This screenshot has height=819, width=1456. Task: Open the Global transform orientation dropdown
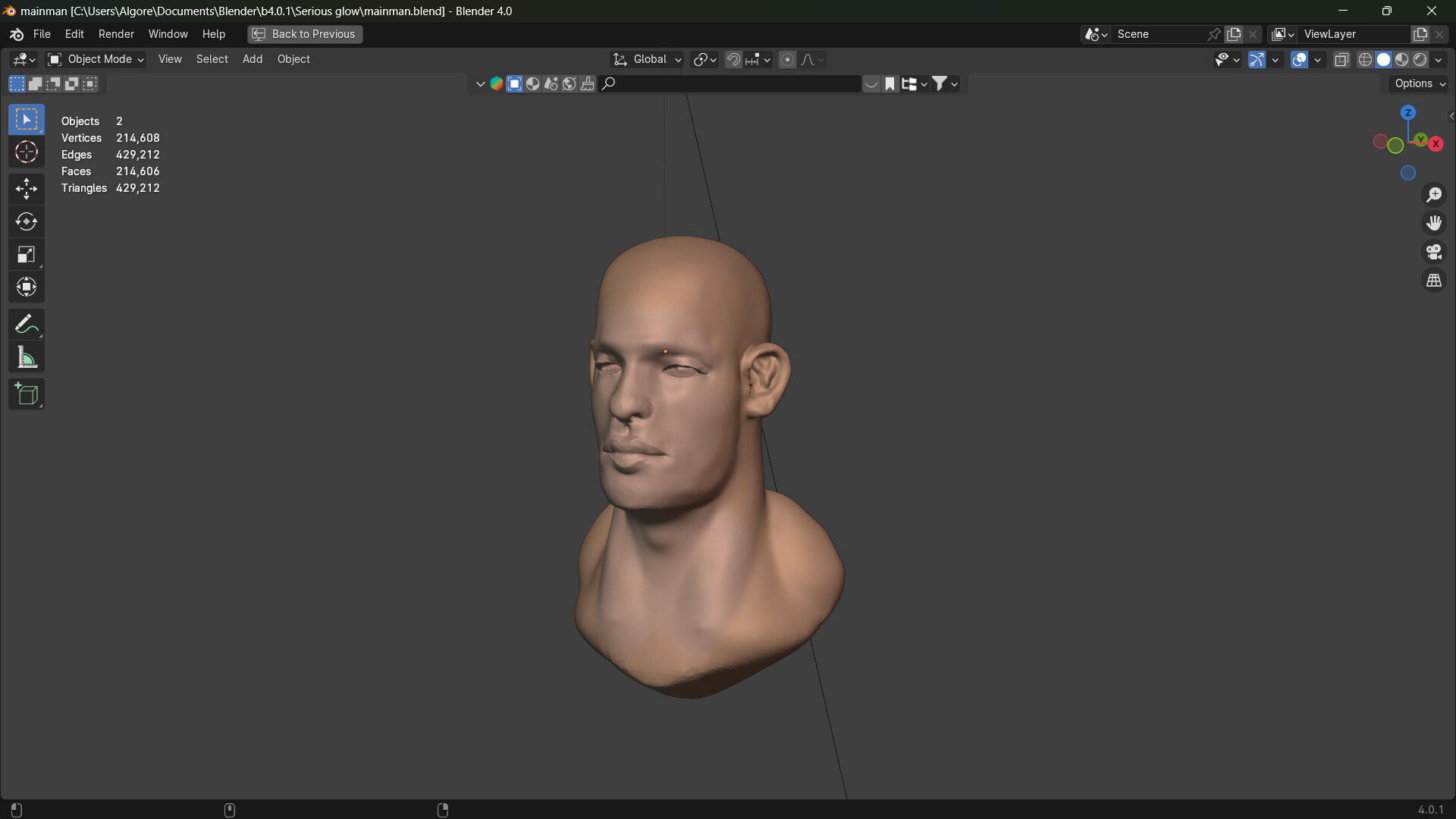pos(645,59)
